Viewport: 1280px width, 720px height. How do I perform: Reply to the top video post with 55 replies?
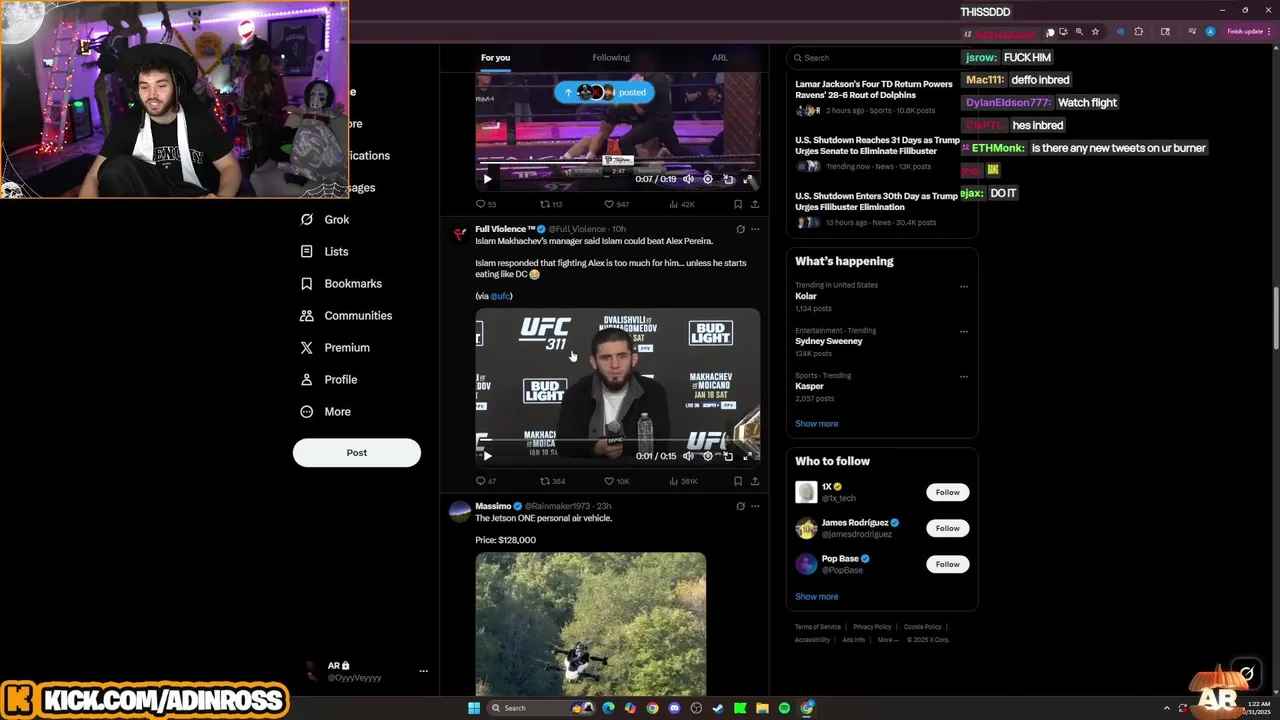486,204
